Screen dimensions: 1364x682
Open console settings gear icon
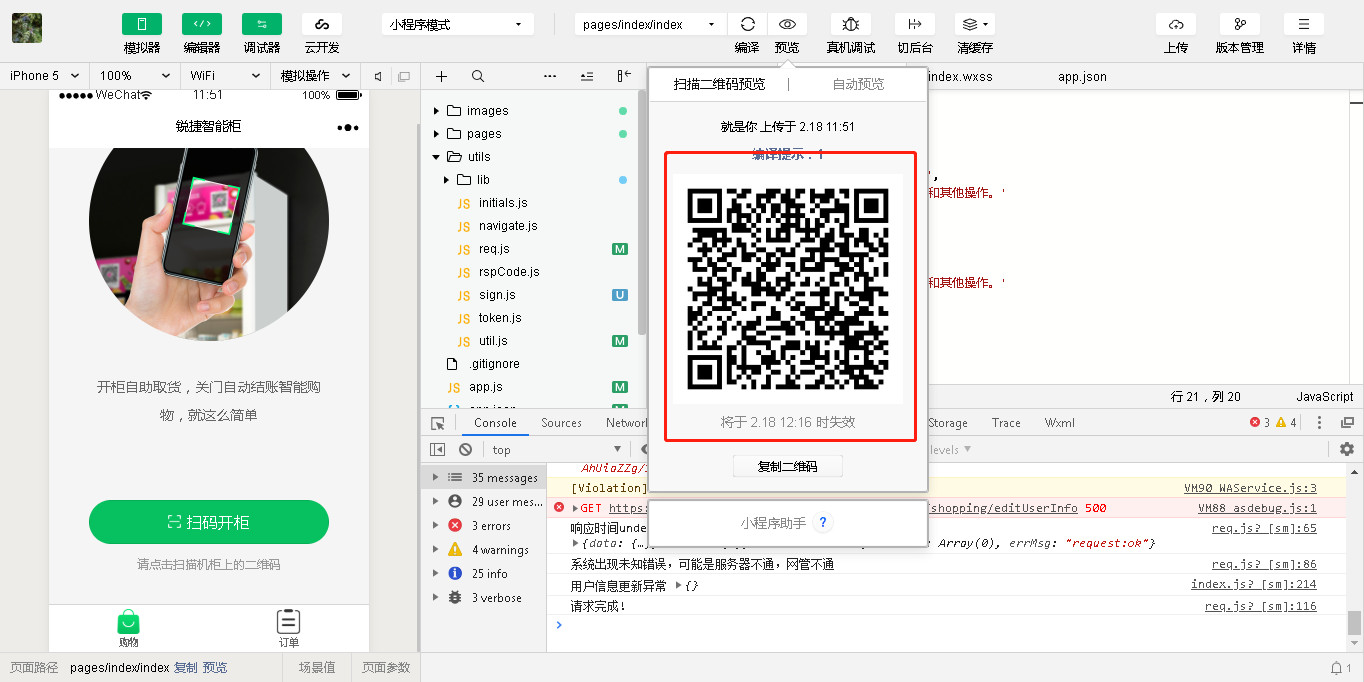[x=1347, y=450]
